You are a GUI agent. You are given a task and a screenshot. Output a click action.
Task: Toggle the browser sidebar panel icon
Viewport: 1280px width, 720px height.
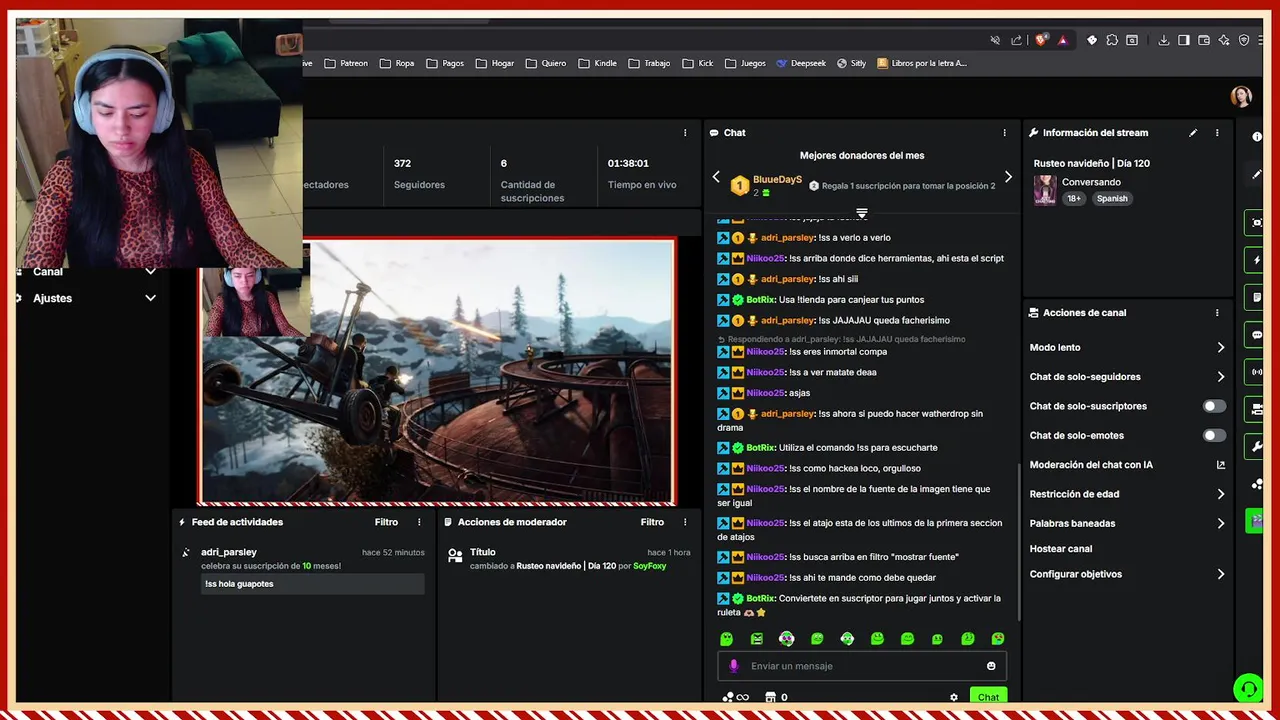coord(1184,40)
